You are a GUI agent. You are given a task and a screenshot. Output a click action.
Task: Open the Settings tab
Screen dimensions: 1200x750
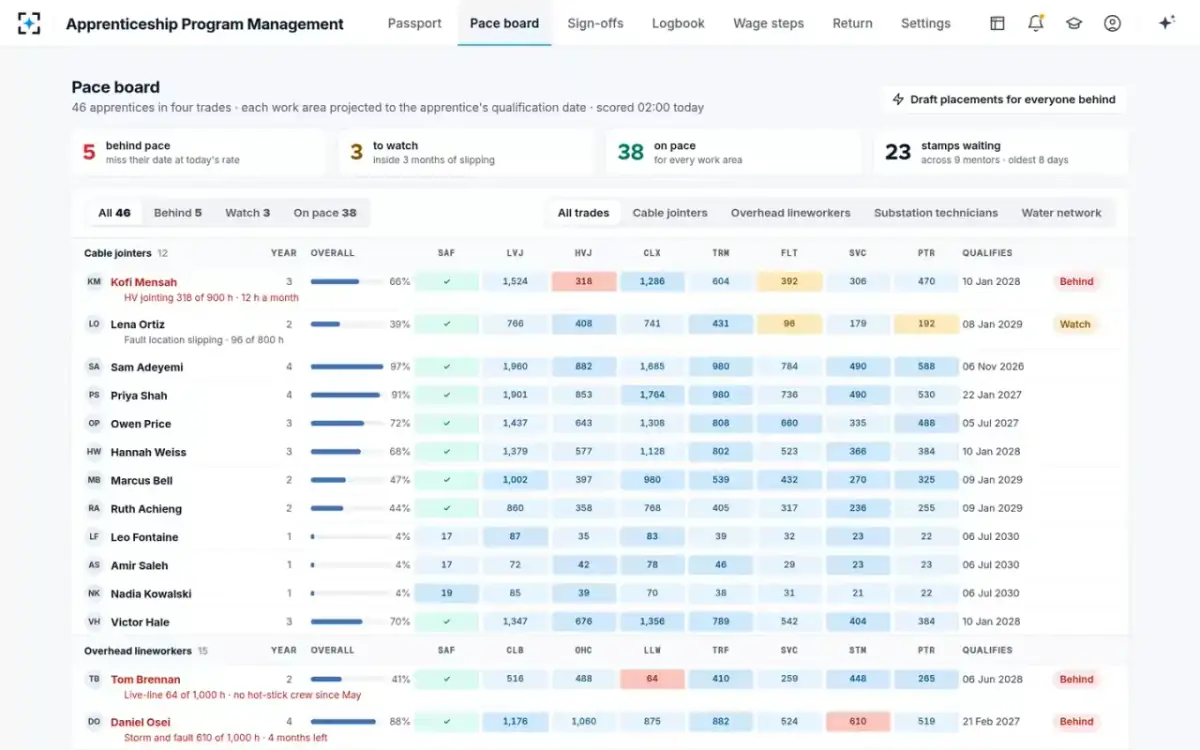click(x=926, y=23)
